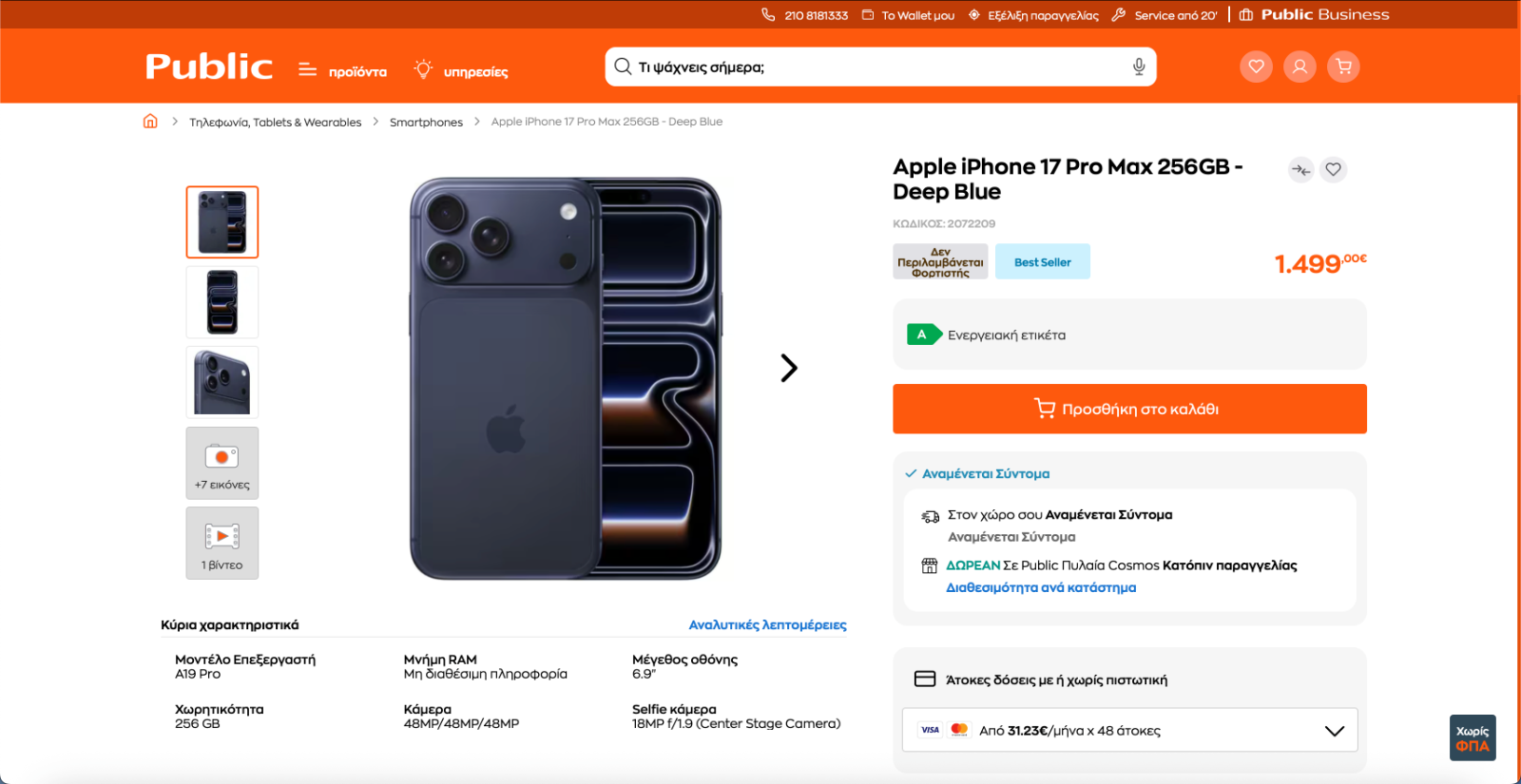Open the shopping cart icon
Screen dimensions: 1521x784
point(1343,67)
